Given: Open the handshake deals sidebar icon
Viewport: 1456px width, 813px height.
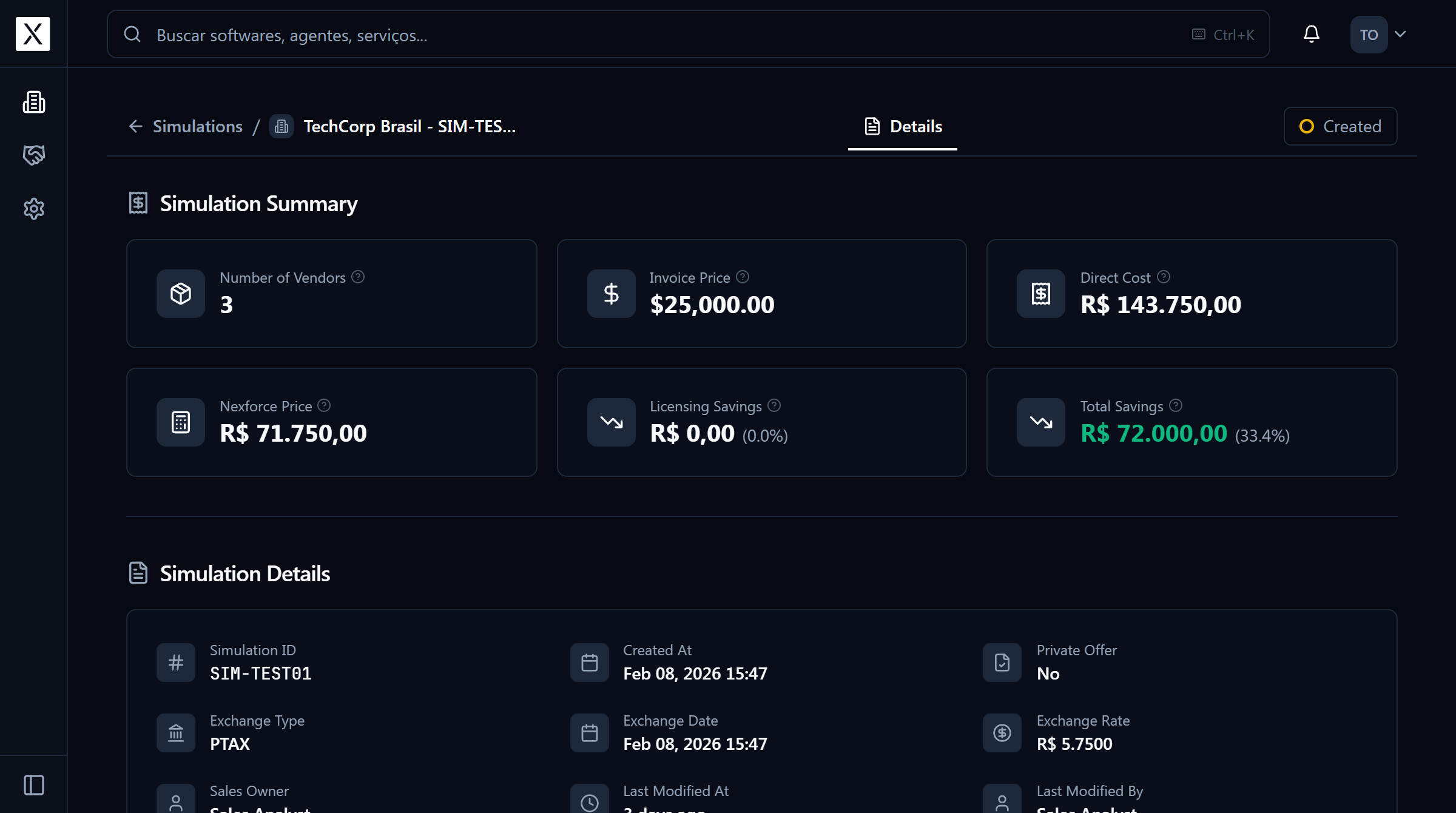Looking at the screenshot, I should tap(34, 155).
